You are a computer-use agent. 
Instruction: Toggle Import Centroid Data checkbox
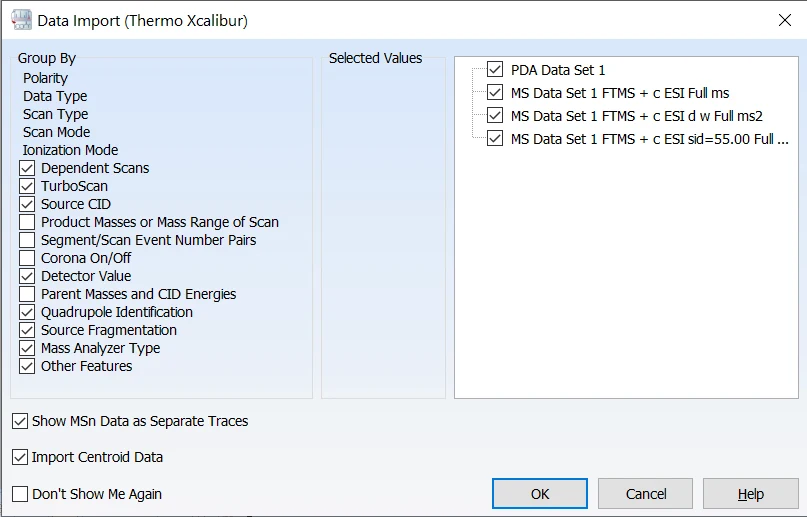point(20,457)
